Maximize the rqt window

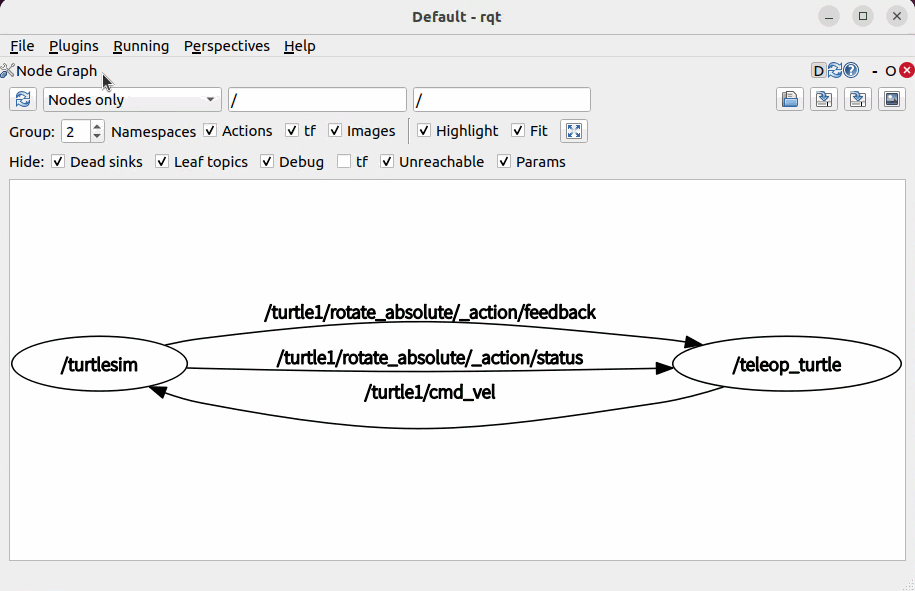point(862,16)
